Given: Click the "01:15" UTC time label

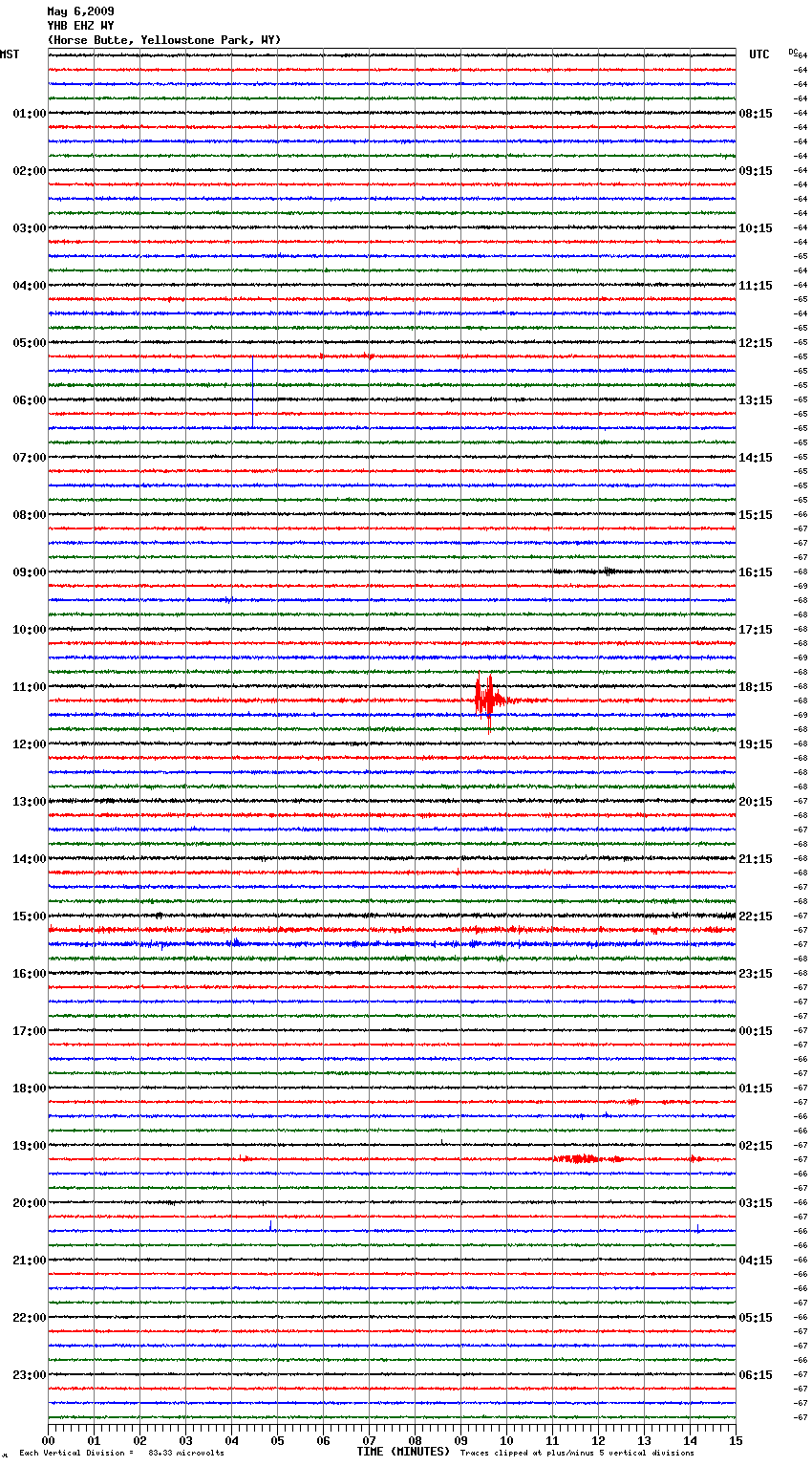Looking at the screenshot, I should click(x=756, y=1089).
